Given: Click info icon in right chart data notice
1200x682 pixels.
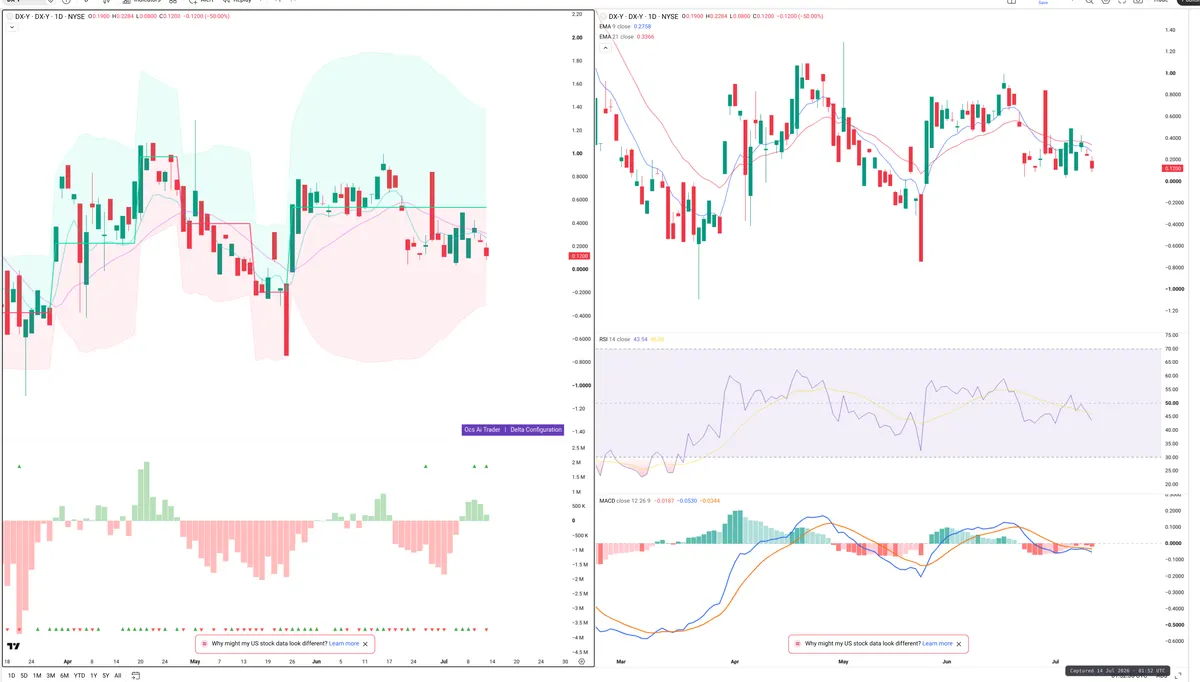Looking at the screenshot, I should point(798,644).
